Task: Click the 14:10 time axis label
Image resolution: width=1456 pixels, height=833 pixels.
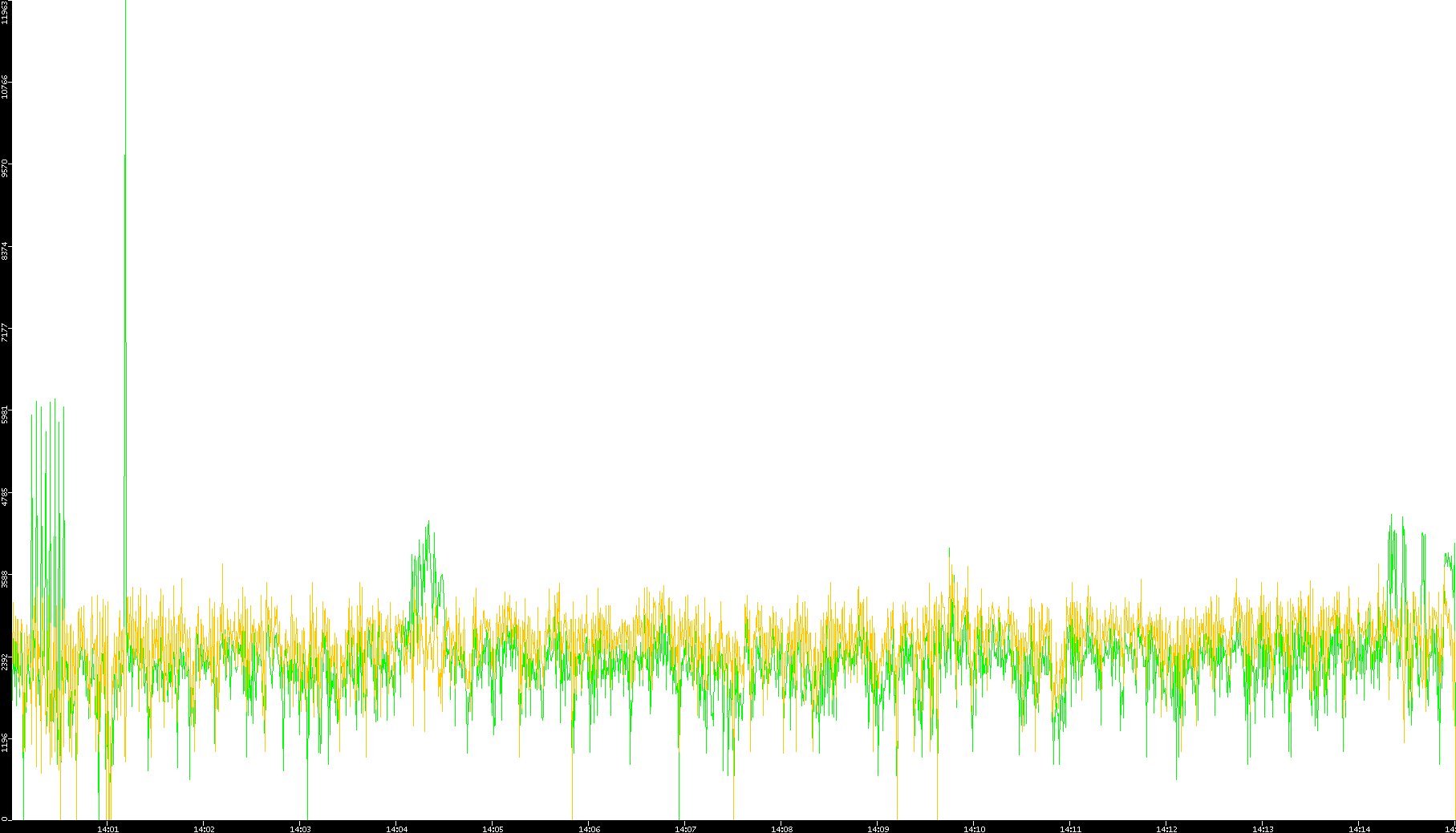Action: click(x=974, y=829)
